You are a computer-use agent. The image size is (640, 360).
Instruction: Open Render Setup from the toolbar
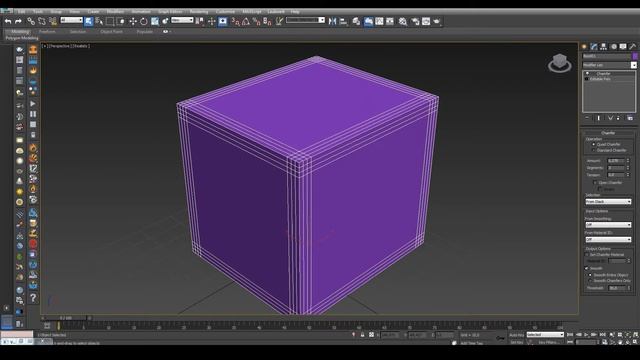coord(415,21)
